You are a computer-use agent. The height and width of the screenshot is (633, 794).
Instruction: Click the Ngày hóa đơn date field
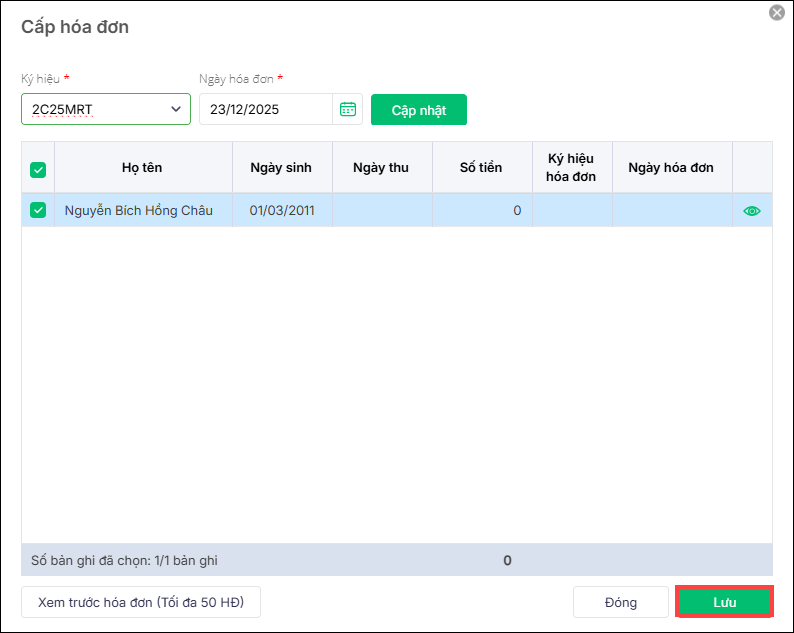tap(265, 109)
